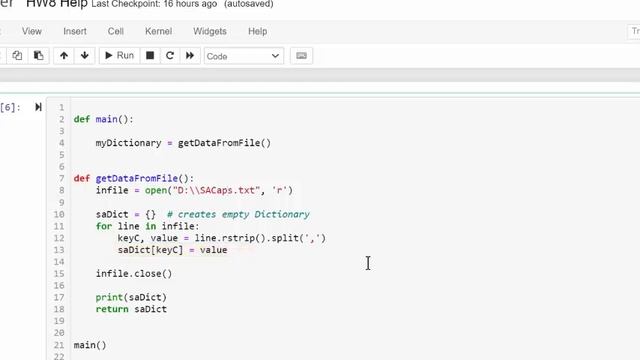Viewport: 640px width, 360px height.
Task: Click the saDict = {} line
Action: (x=202, y=214)
